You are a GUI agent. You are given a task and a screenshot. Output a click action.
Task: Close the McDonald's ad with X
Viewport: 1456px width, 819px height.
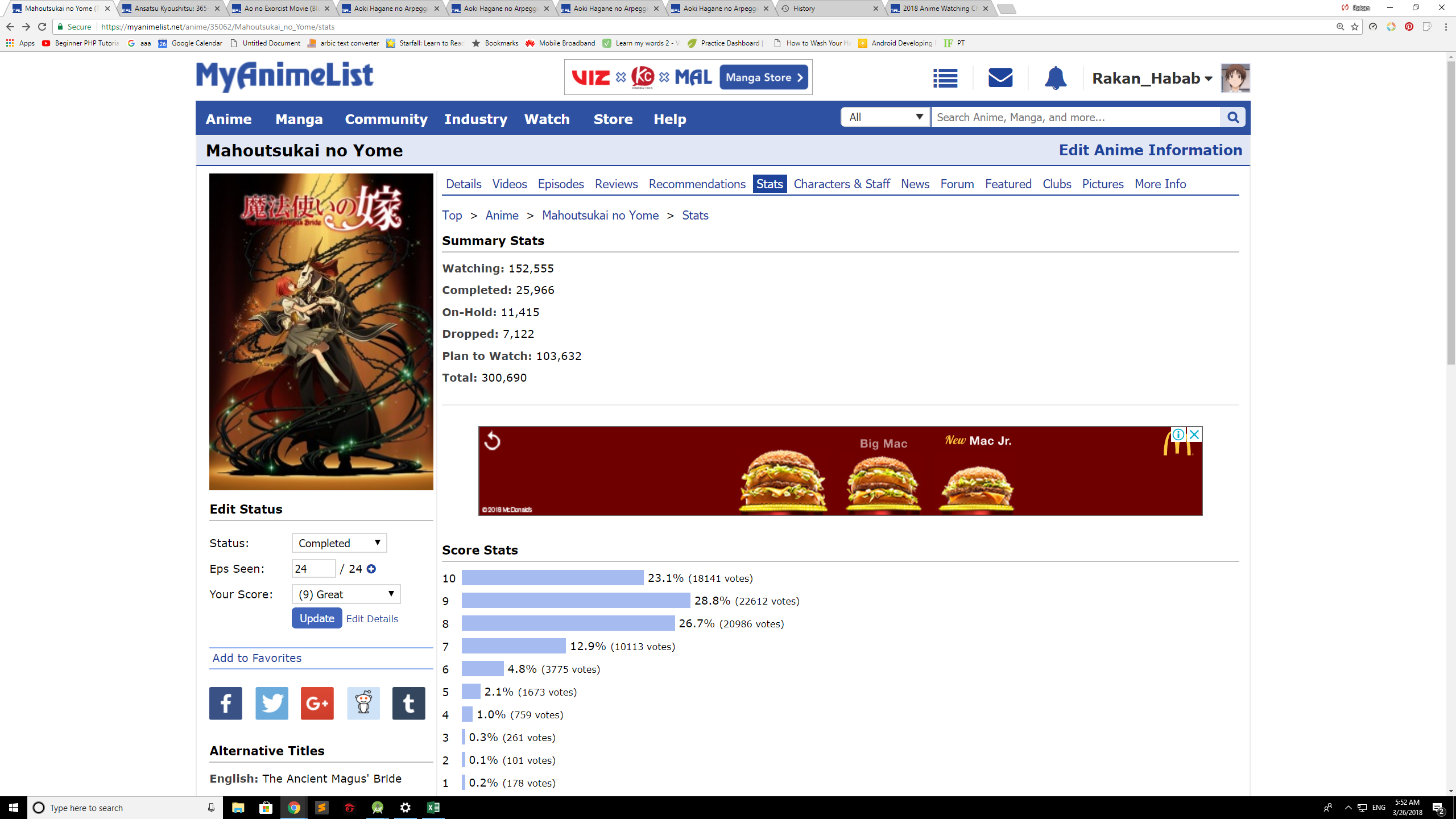(1194, 435)
